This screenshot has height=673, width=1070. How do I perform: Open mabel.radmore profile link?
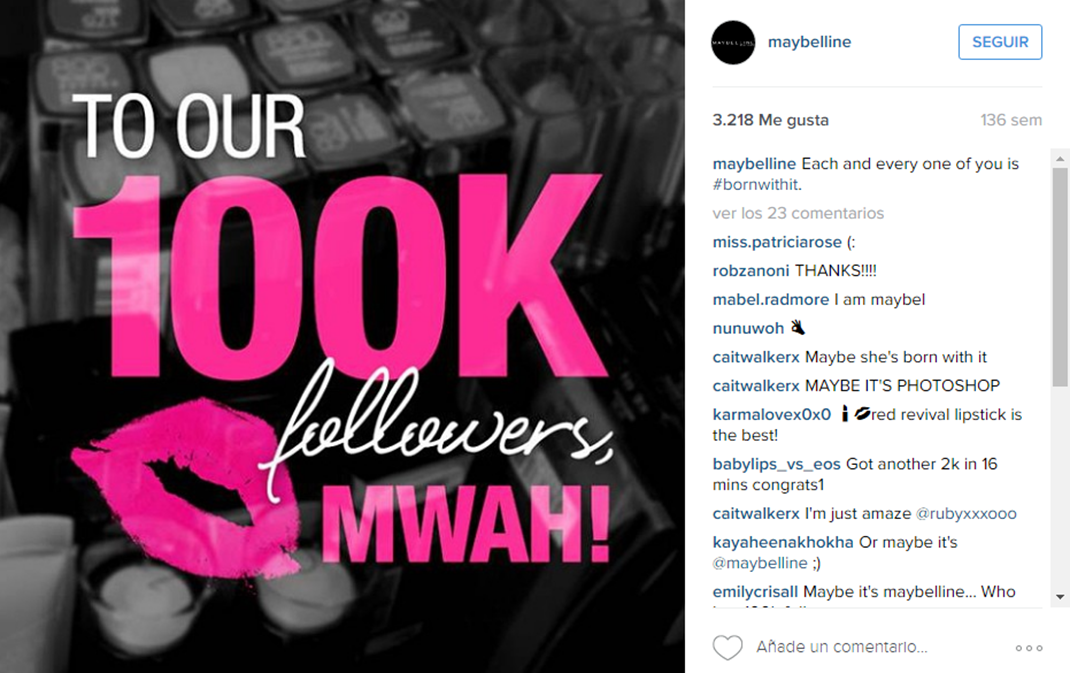point(770,300)
